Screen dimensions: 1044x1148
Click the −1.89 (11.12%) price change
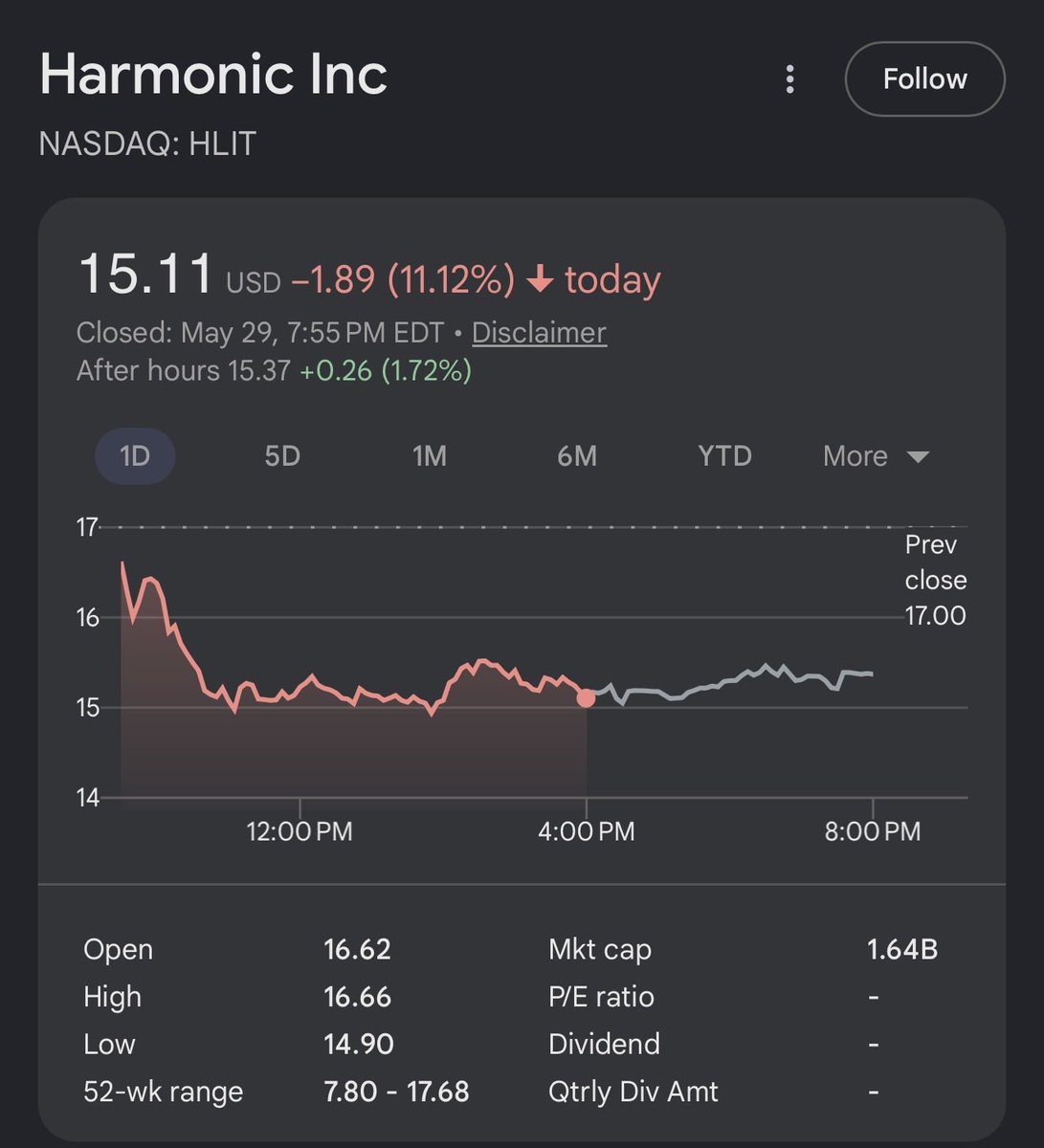(x=403, y=280)
